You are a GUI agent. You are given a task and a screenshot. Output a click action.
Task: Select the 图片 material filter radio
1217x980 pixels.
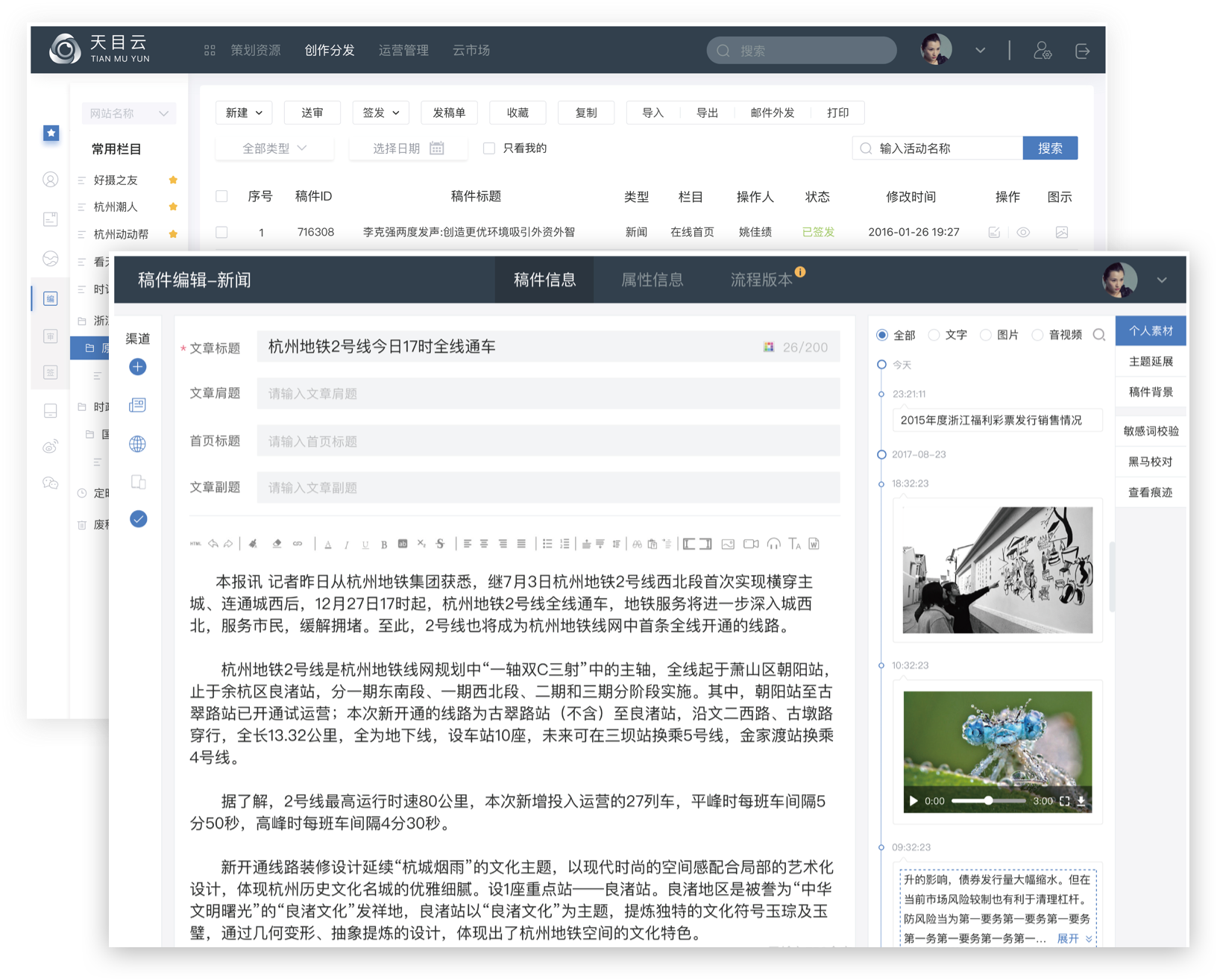985,336
